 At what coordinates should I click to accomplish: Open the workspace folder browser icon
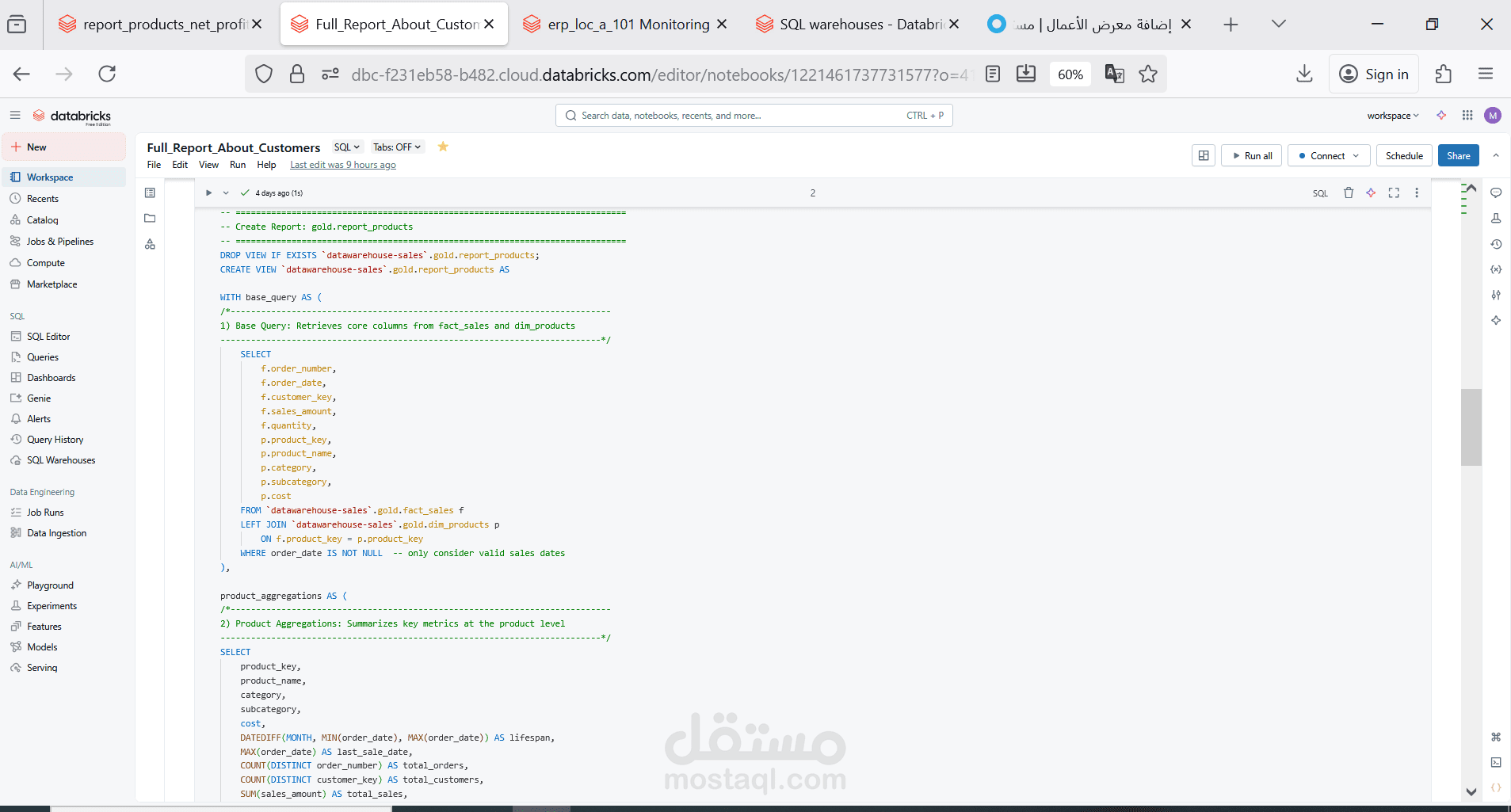click(x=150, y=218)
